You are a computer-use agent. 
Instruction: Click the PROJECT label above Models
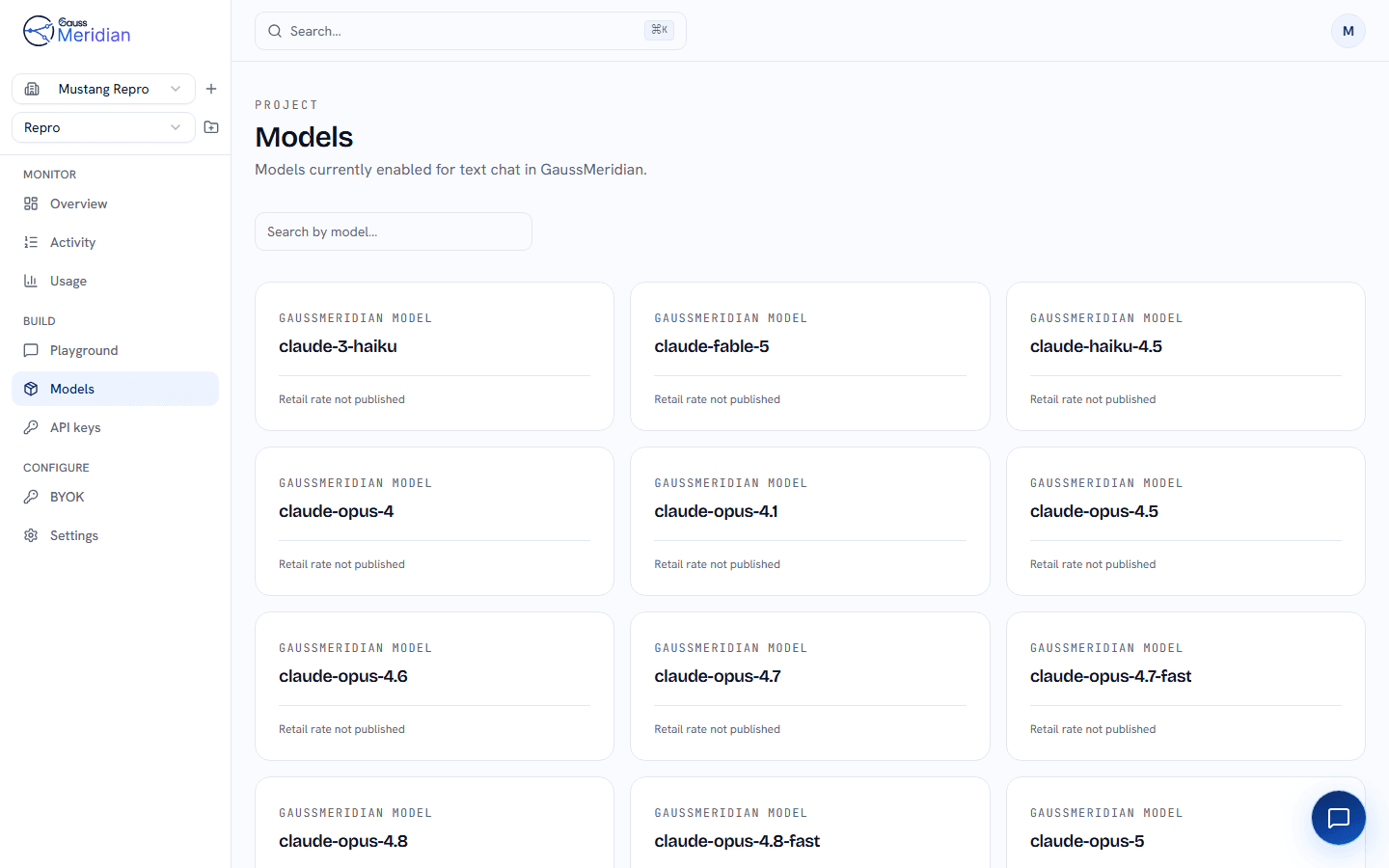click(286, 105)
